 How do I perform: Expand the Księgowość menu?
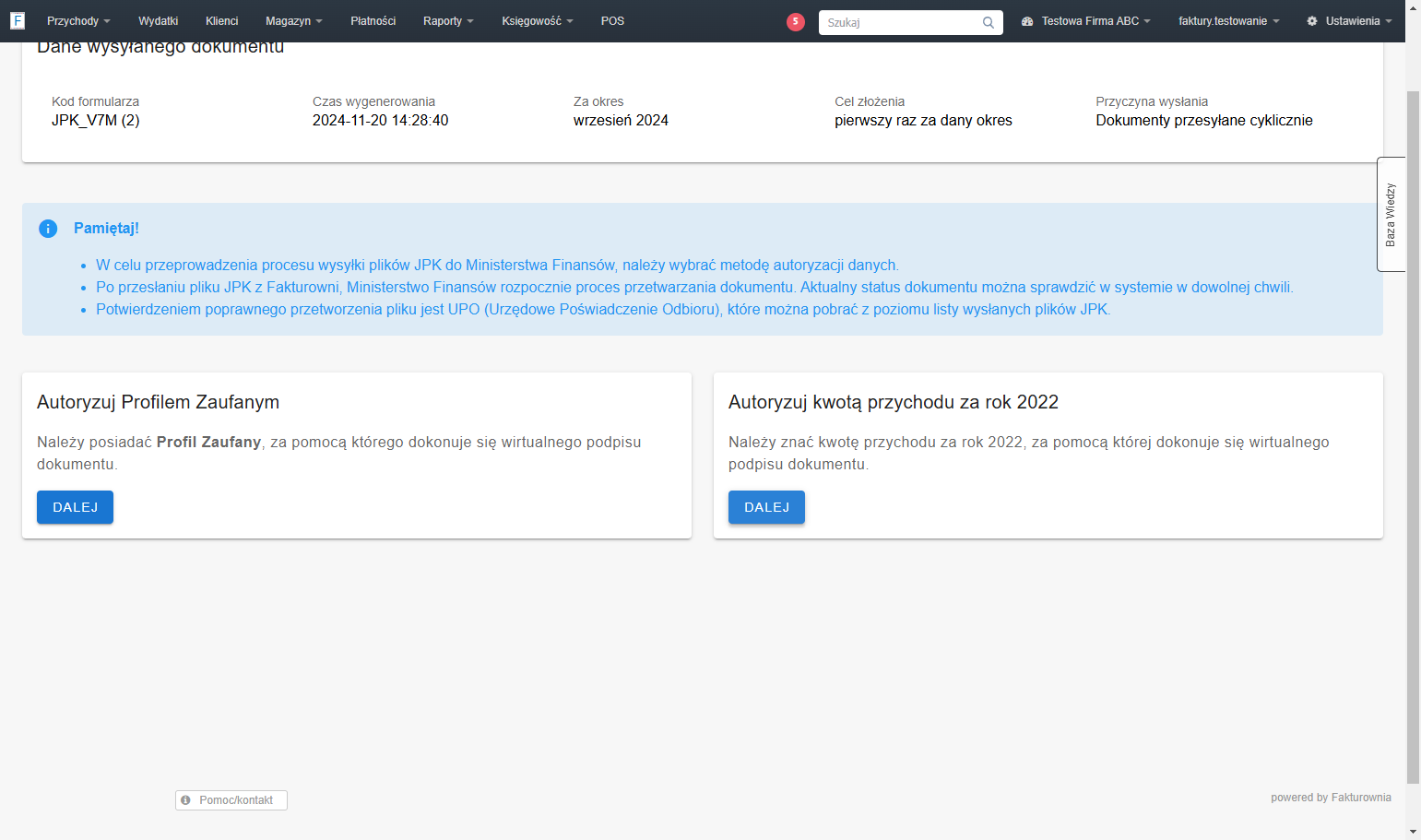pyautogui.click(x=538, y=21)
